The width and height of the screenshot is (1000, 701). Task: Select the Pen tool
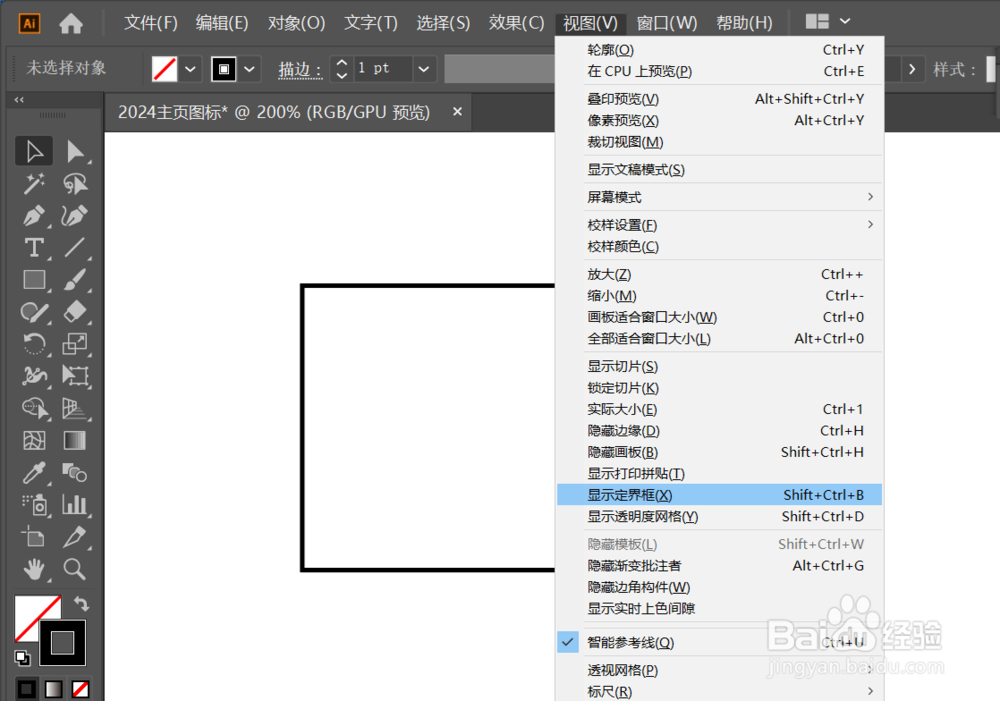tap(34, 216)
